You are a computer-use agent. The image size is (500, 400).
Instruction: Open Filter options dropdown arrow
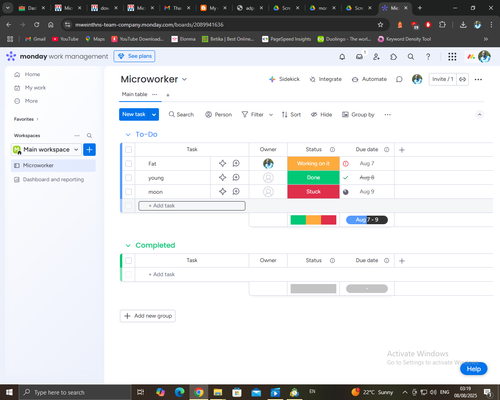(x=271, y=115)
